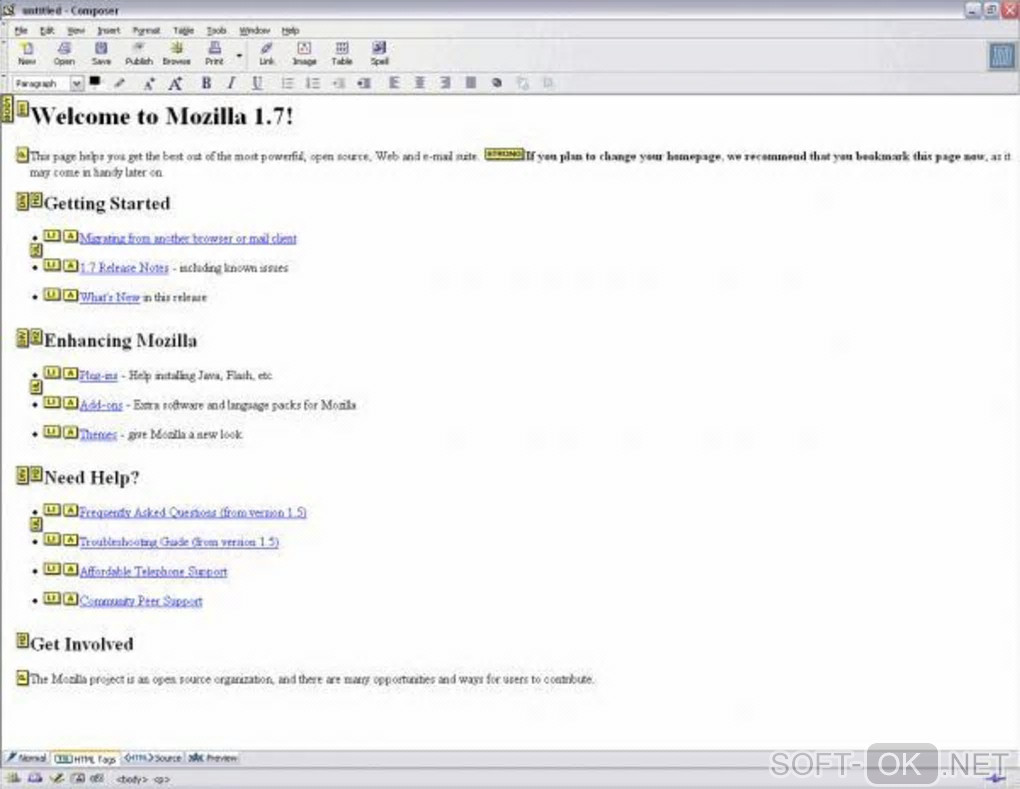Open the Paragraph format dropdown
The height and width of the screenshot is (789, 1020).
coord(48,83)
